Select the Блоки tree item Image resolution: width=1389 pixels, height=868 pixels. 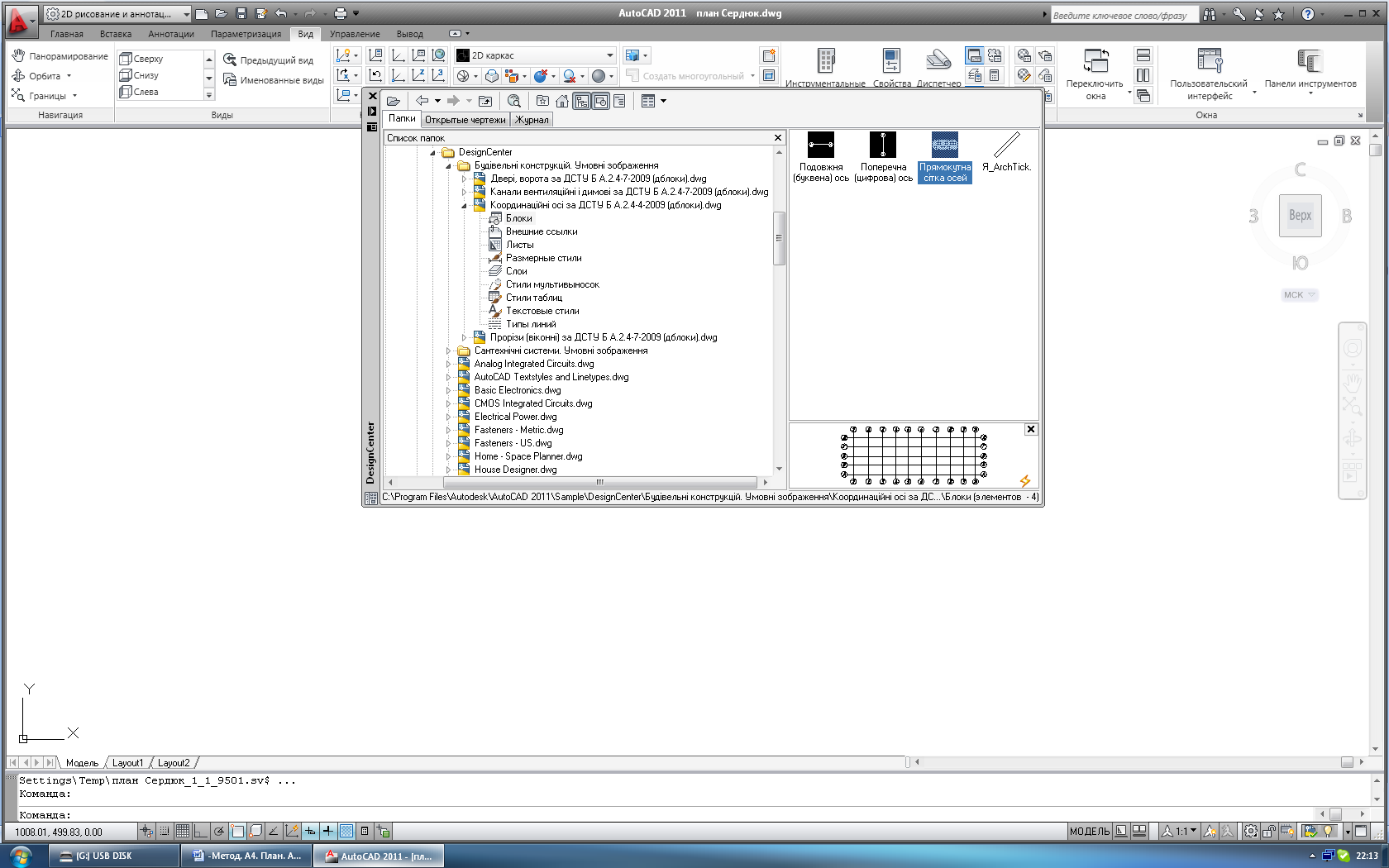(519, 218)
